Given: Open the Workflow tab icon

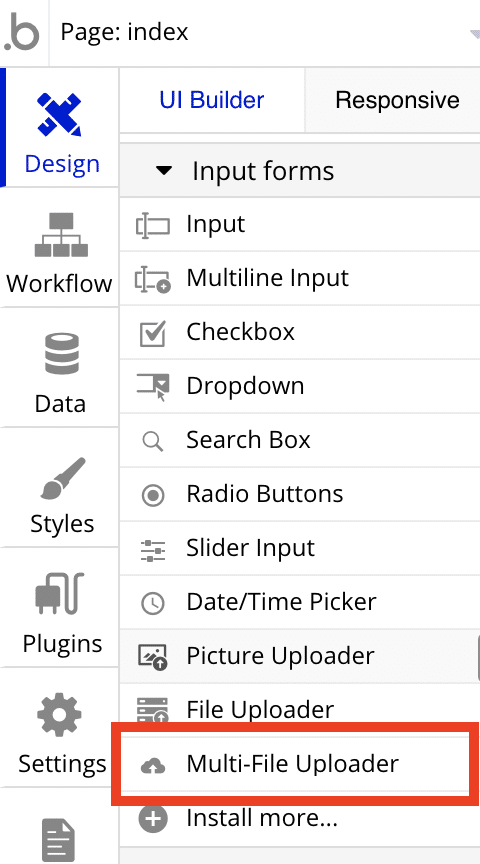Looking at the screenshot, I should click(61, 235).
